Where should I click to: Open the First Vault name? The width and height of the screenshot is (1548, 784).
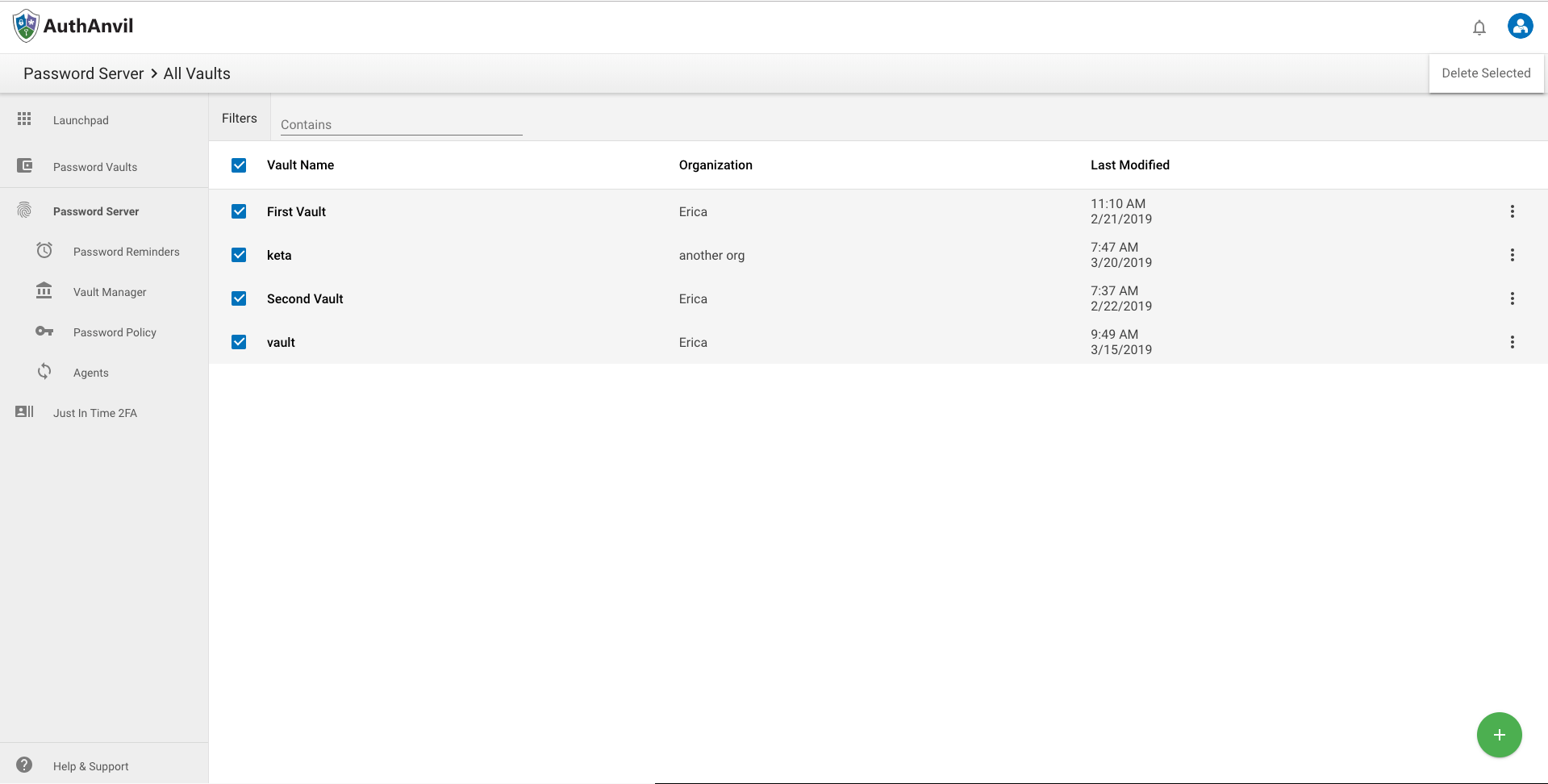tap(296, 211)
